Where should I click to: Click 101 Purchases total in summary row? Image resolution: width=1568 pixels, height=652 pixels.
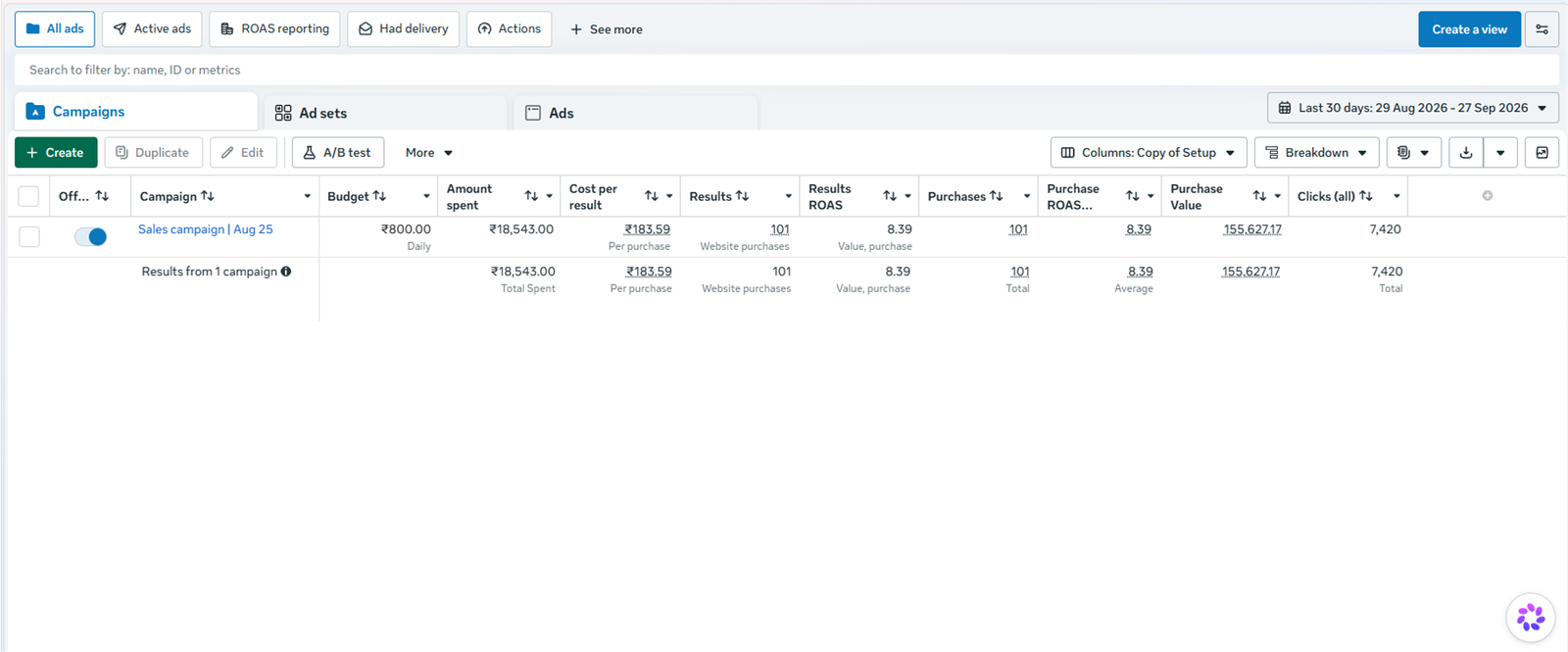1020,272
